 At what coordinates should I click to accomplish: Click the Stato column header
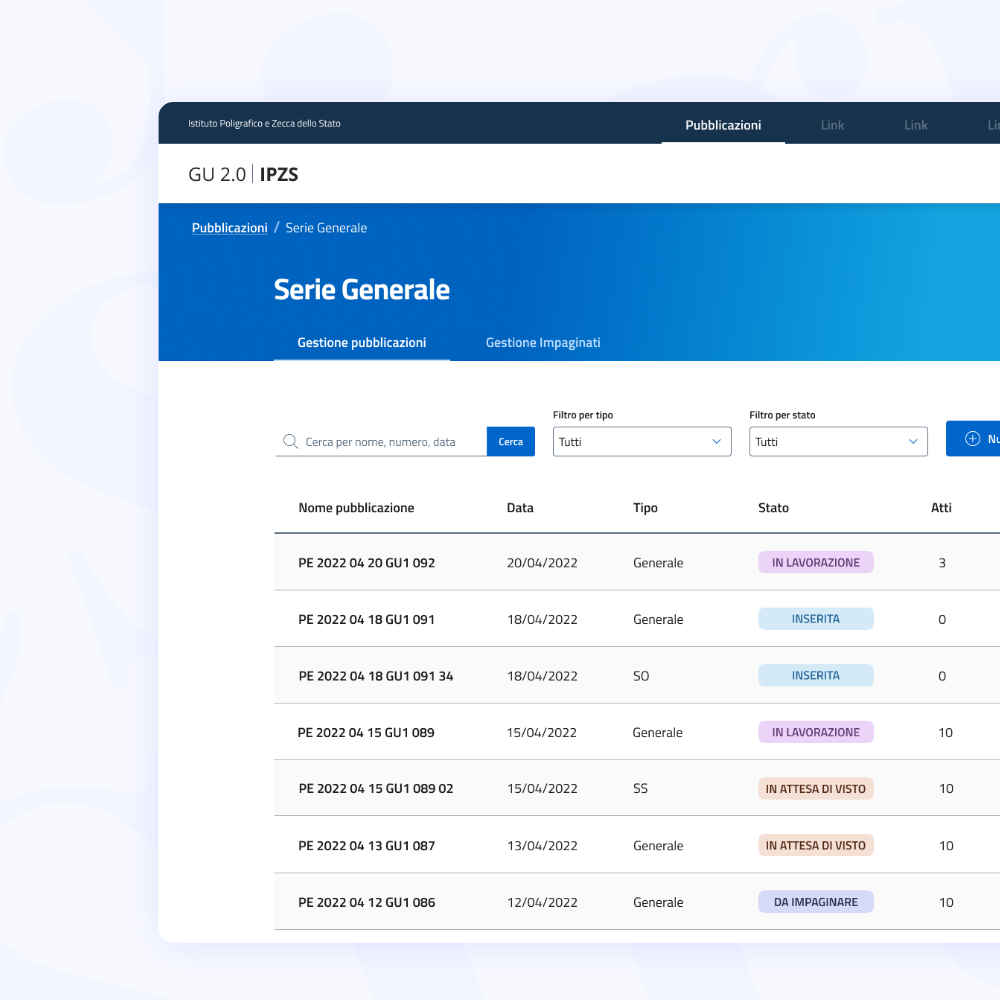point(773,508)
